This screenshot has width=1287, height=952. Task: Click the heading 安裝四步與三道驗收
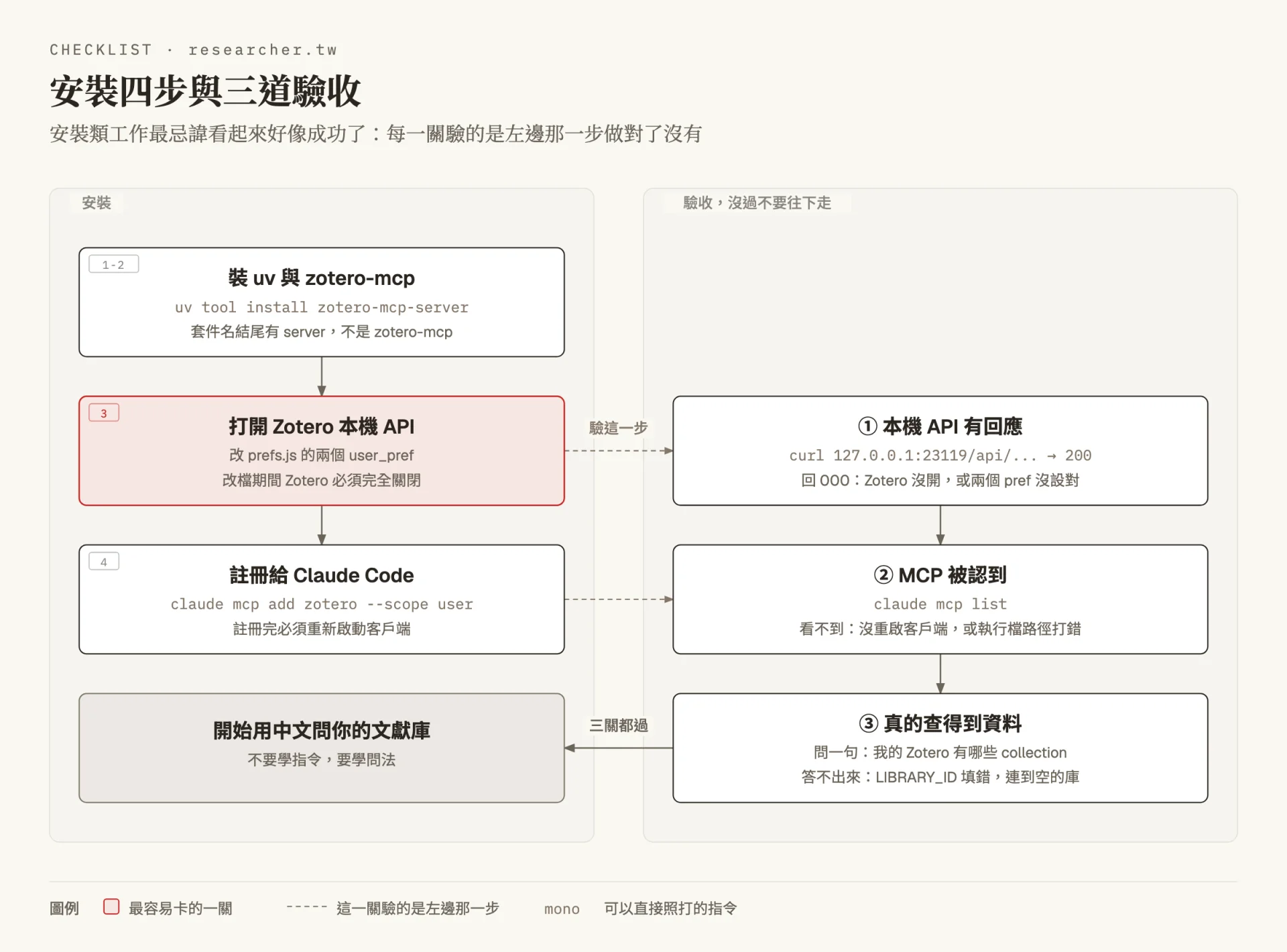coord(205,91)
